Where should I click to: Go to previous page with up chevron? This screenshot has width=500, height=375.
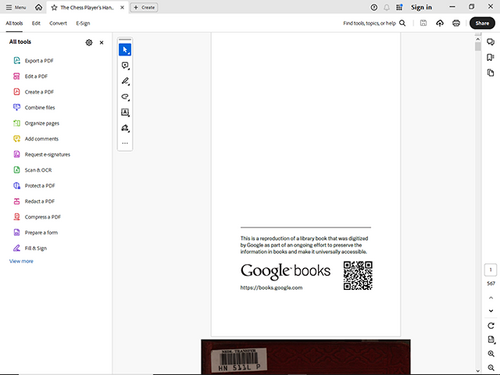tap(491, 298)
